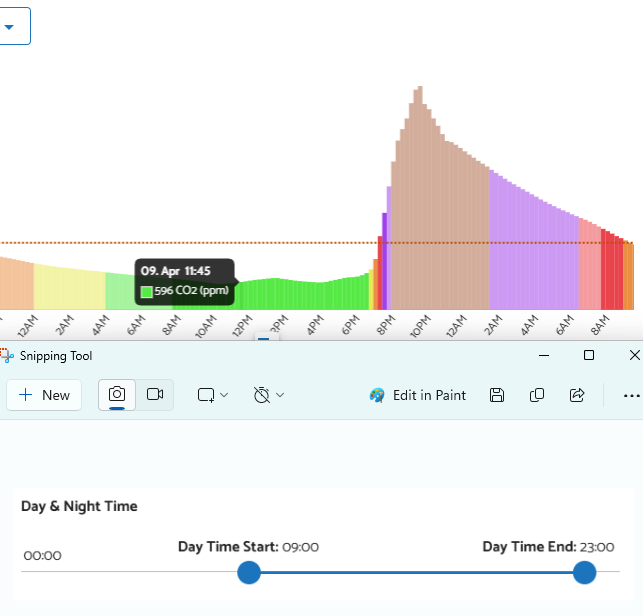The height and width of the screenshot is (616, 643).
Task: Click the small blue marker below the chart axis
Action: tap(263, 338)
